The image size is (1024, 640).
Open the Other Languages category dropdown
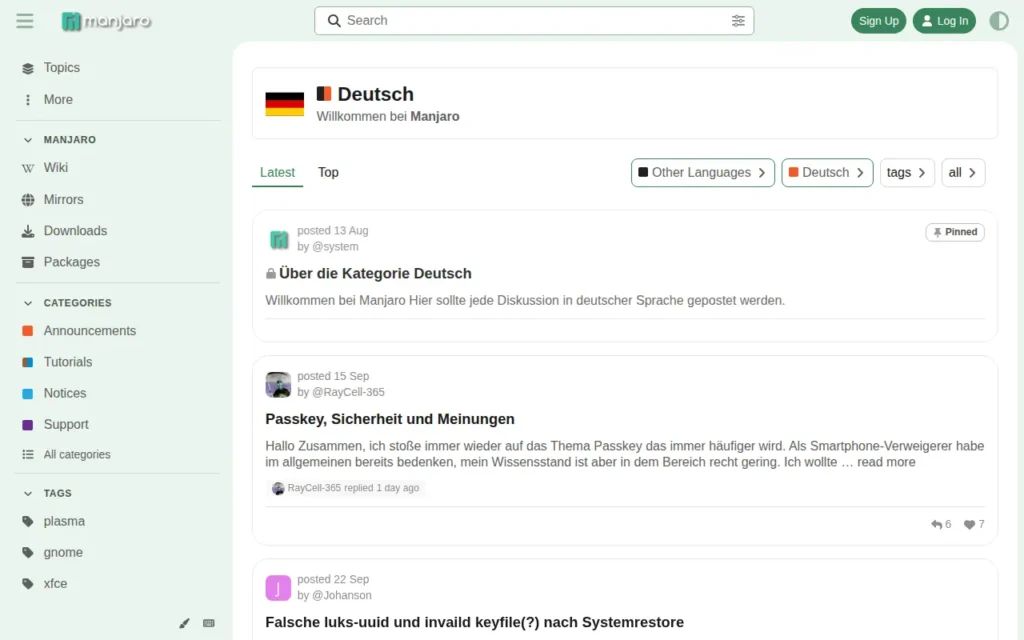(x=703, y=172)
